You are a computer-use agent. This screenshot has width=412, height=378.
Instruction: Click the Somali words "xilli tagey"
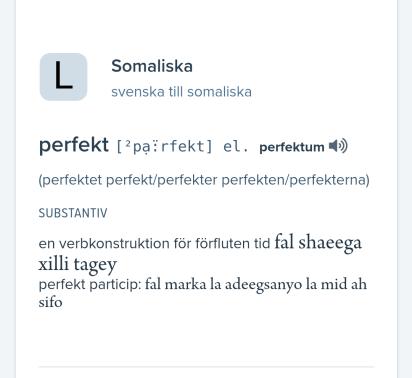pyautogui.click(x=78, y=265)
